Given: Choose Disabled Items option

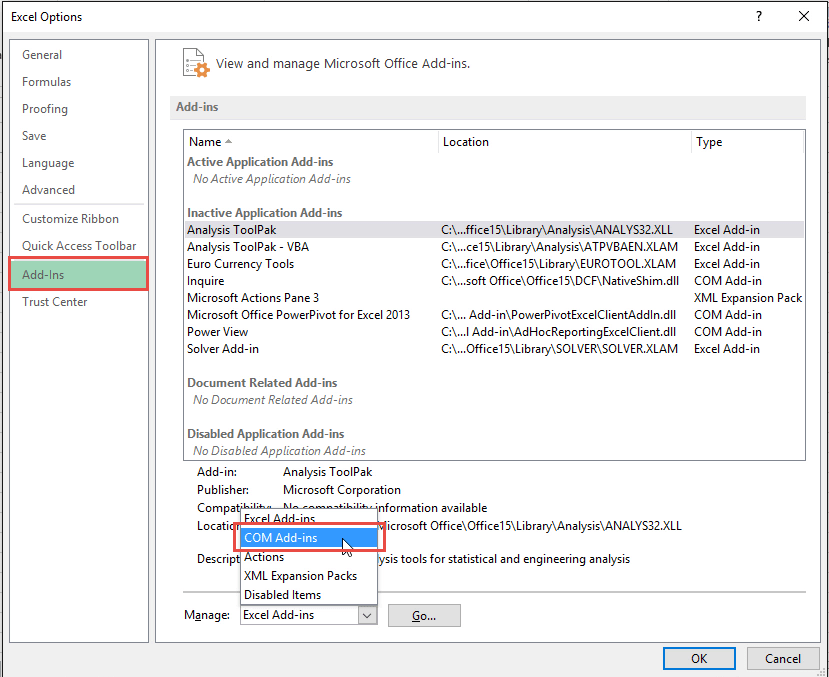Looking at the screenshot, I should 309,595.
